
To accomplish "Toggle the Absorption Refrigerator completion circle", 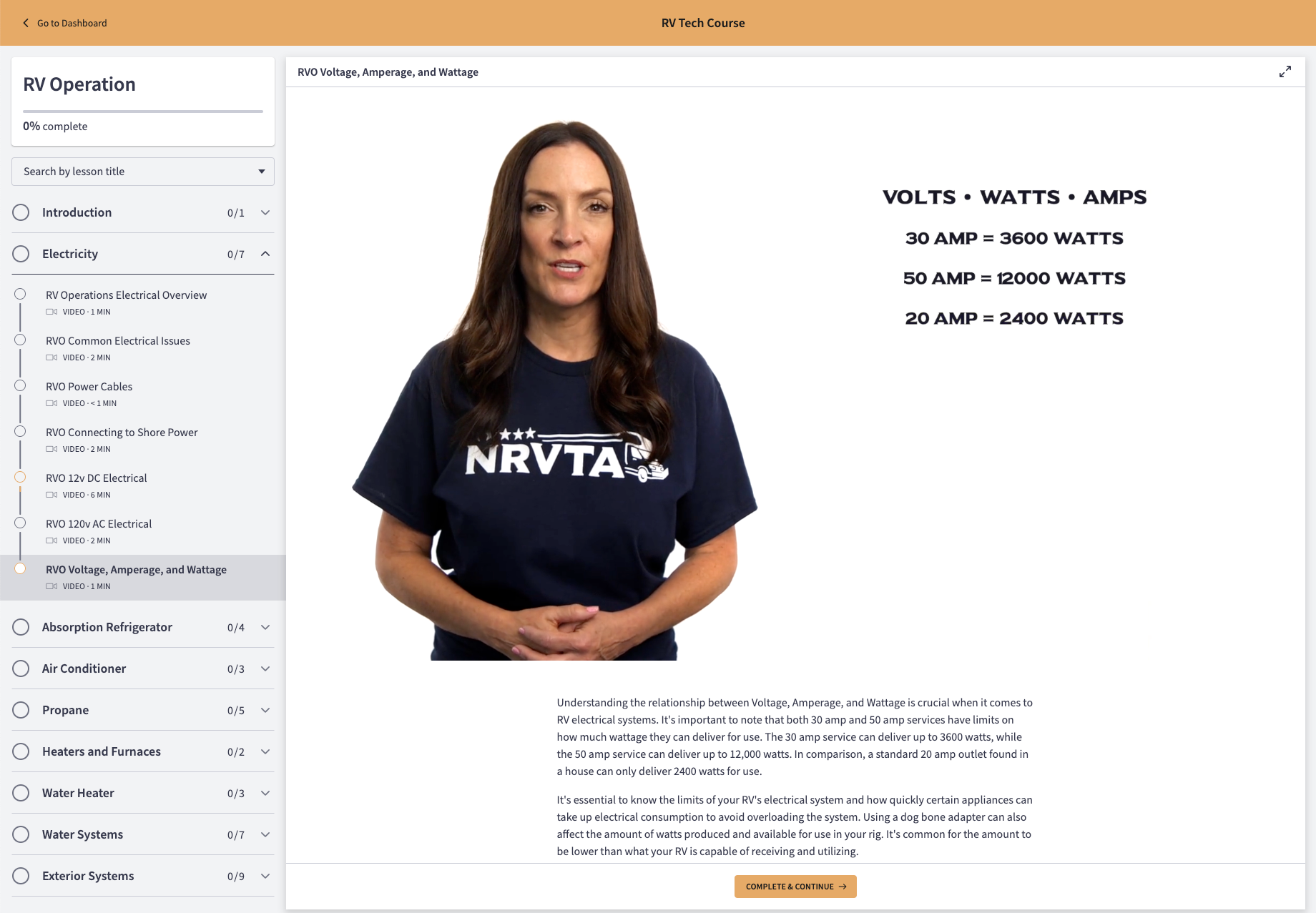I will tap(21, 627).
